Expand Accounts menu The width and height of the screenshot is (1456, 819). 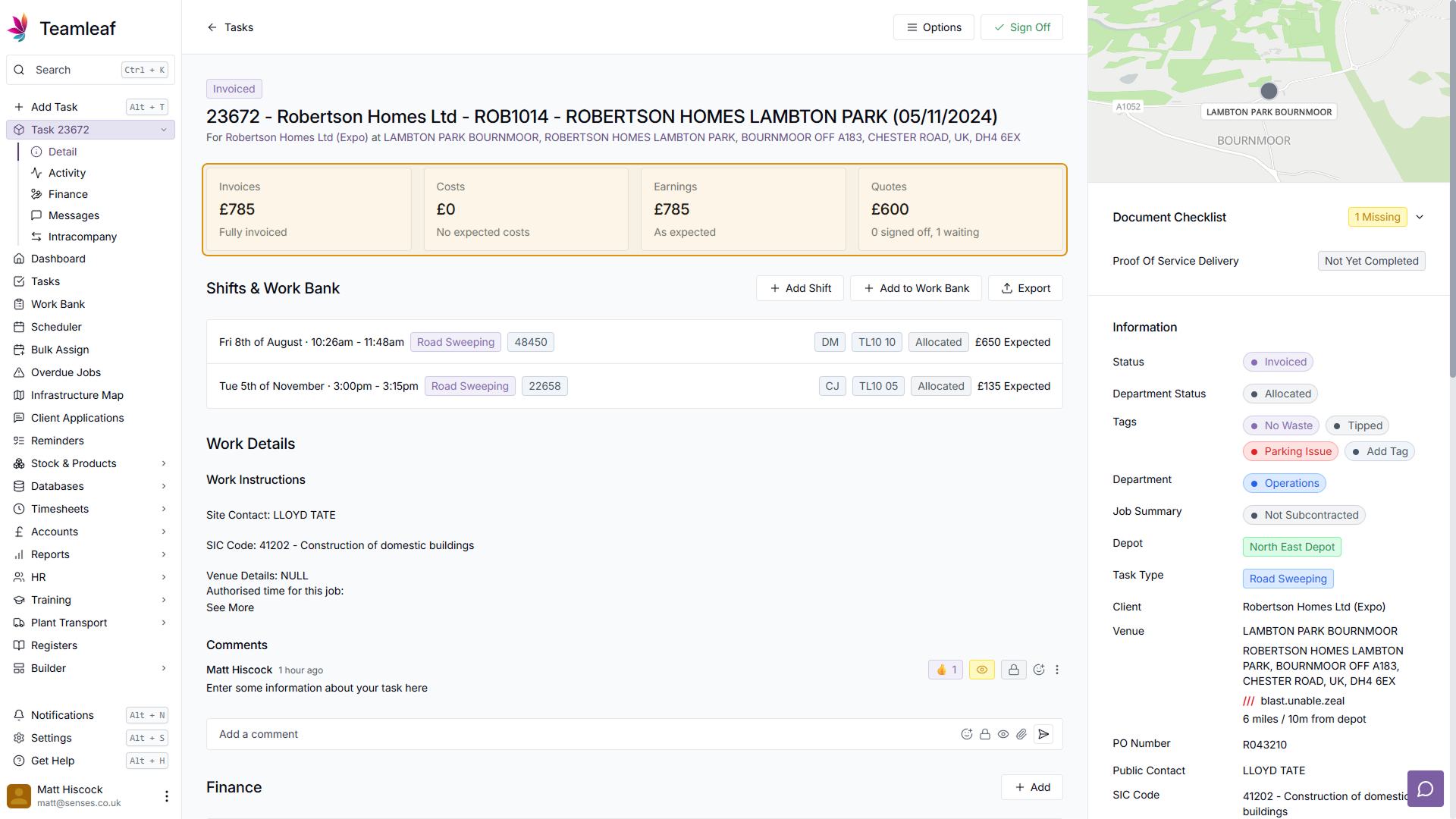(x=164, y=532)
